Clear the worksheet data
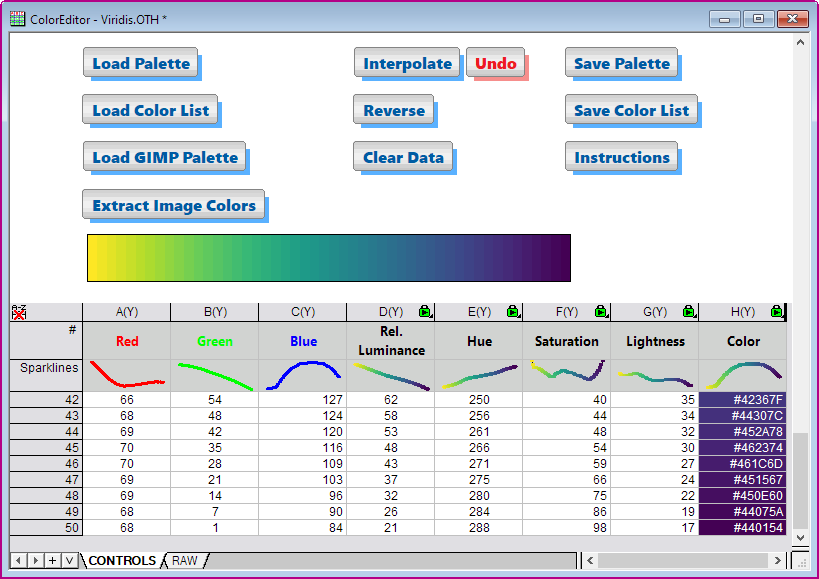819x579 pixels. 404,157
